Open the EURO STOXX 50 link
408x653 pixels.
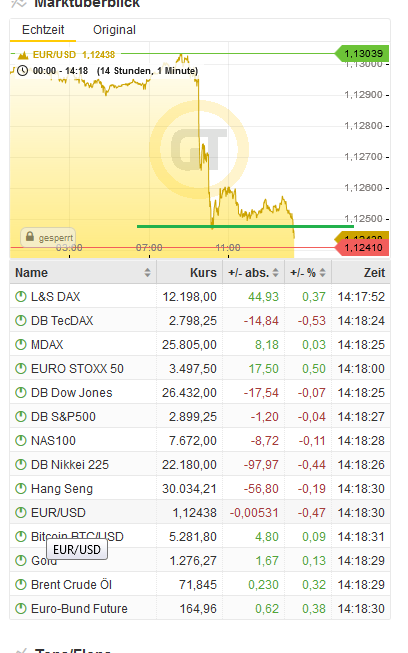(x=77, y=369)
